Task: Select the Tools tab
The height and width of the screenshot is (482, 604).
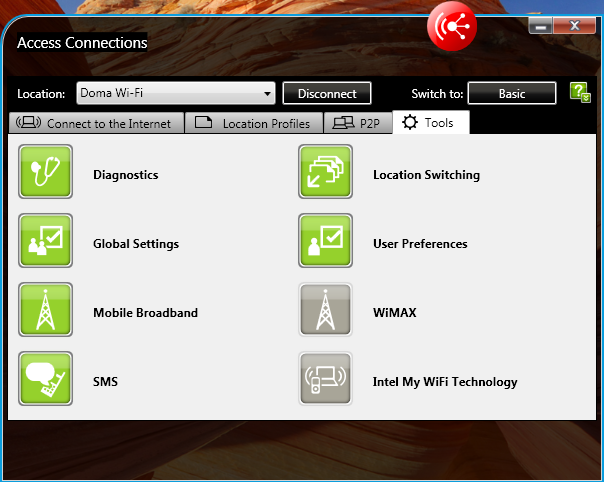Action: pyautogui.click(x=430, y=124)
